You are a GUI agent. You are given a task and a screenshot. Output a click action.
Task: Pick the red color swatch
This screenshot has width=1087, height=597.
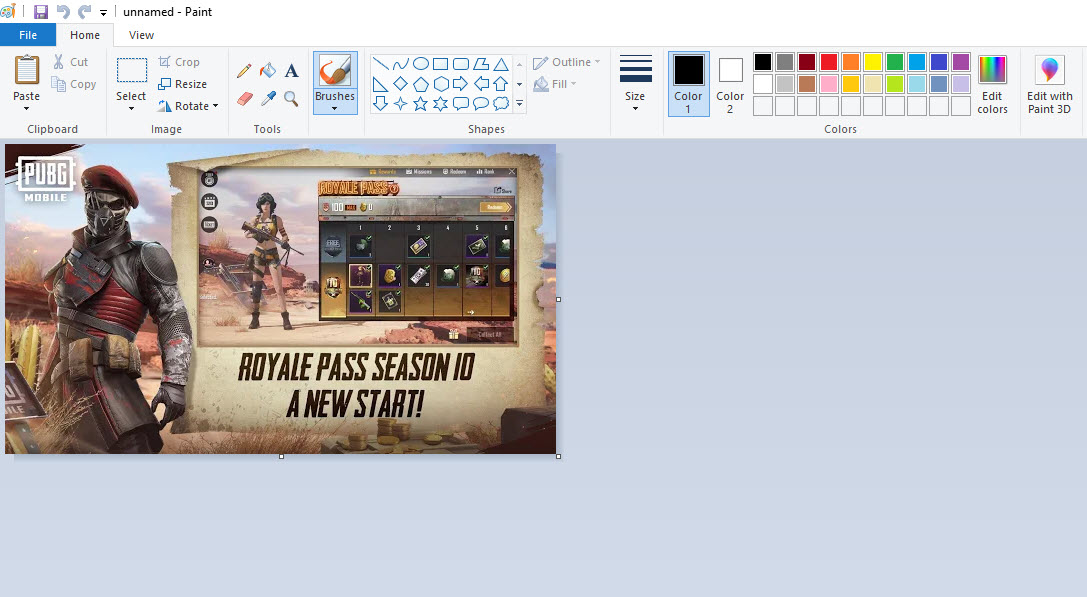[x=828, y=62]
